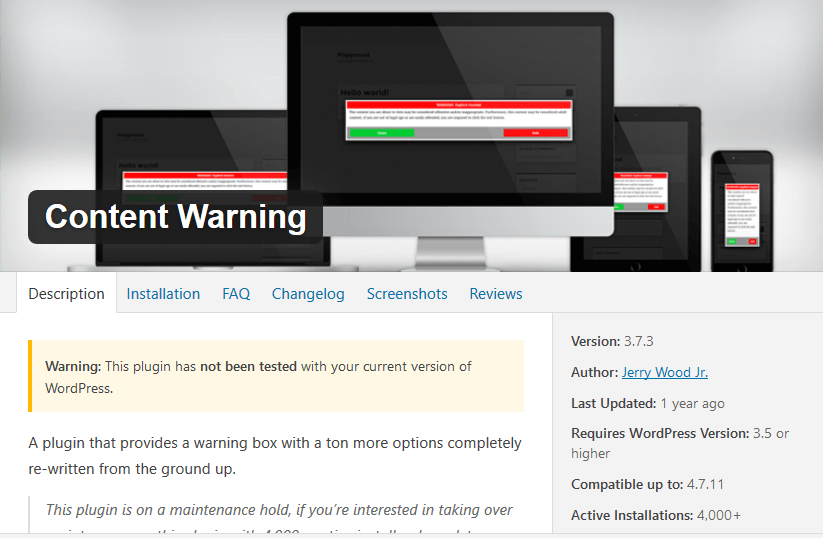Viewport: 823px width, 538px height.
Task: Switch to the Screenshots tab
Action: (x=407, y=293)
